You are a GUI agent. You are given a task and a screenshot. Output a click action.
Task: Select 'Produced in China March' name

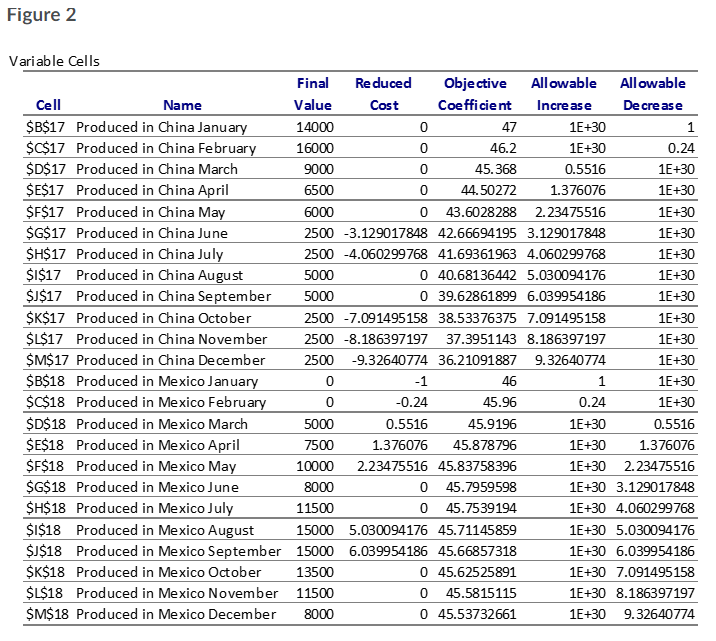pyautogui.click(x=157, y=169)
